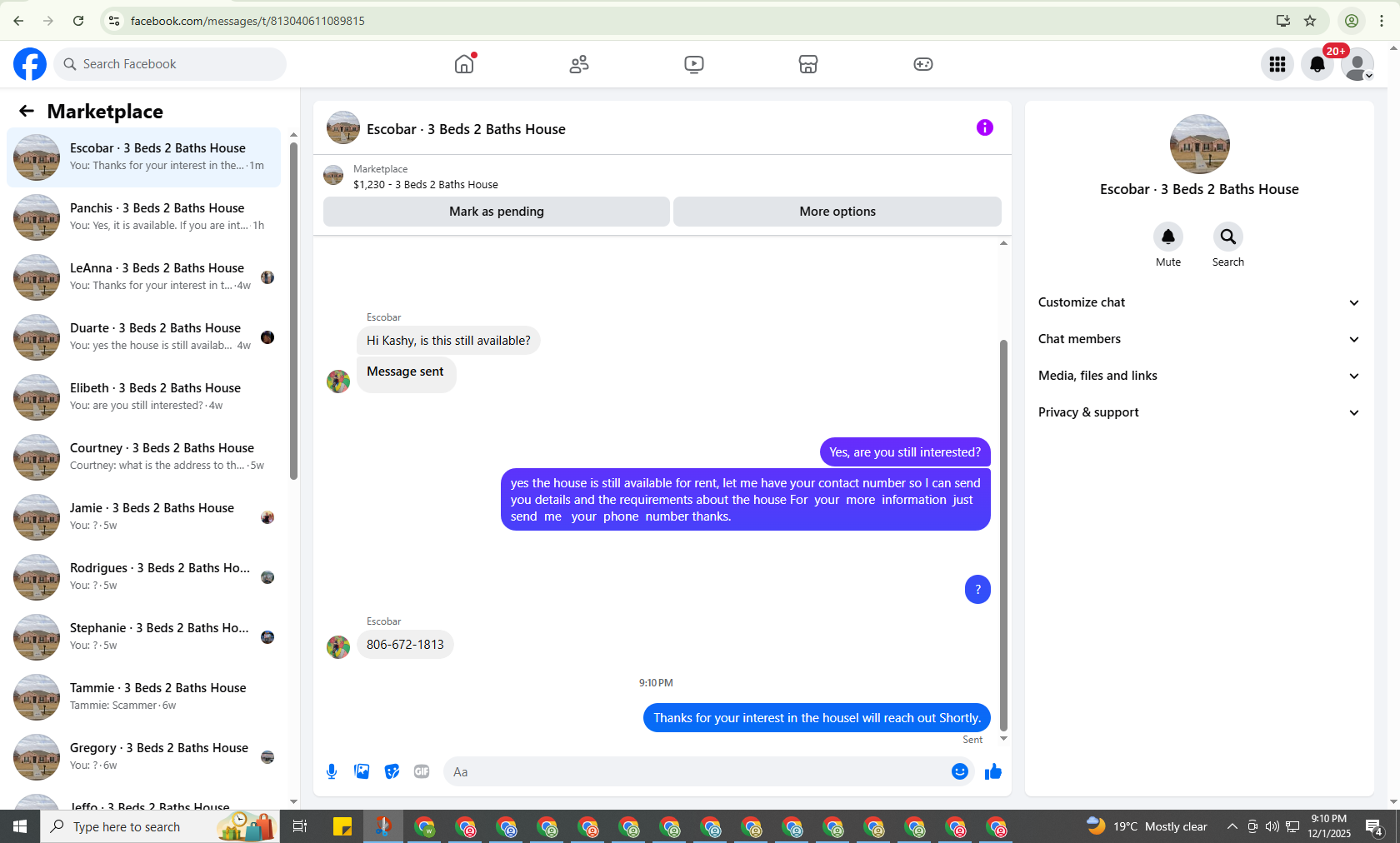
Task: Open the Tammie conversation marked Scammer
Action: [143, 696]
